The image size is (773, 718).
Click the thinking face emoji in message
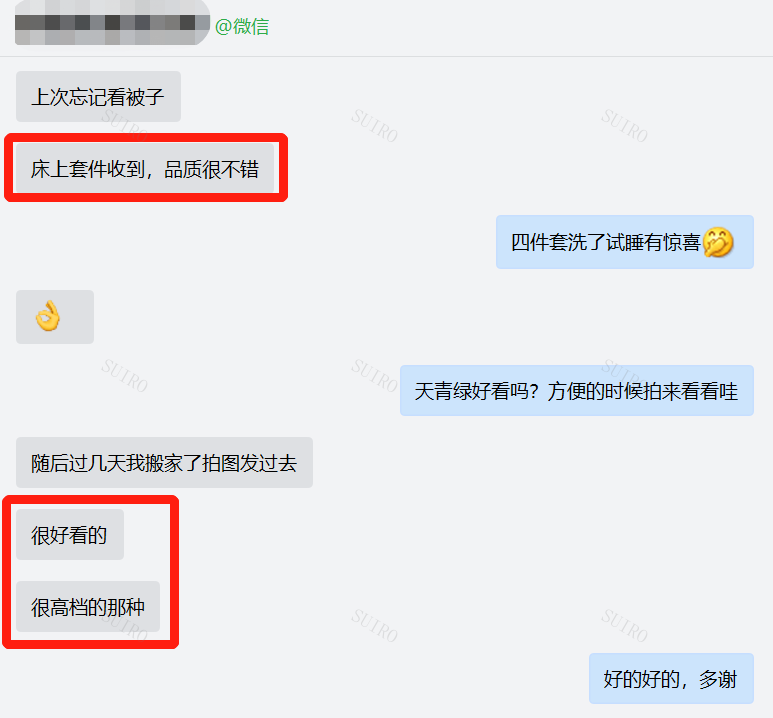[718, 242]
